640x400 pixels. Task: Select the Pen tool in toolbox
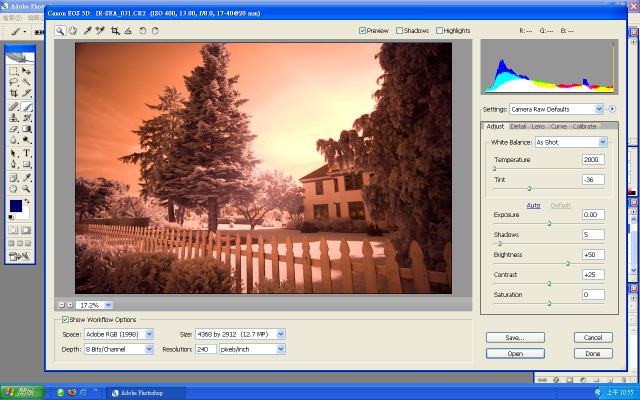pos(13,164)
